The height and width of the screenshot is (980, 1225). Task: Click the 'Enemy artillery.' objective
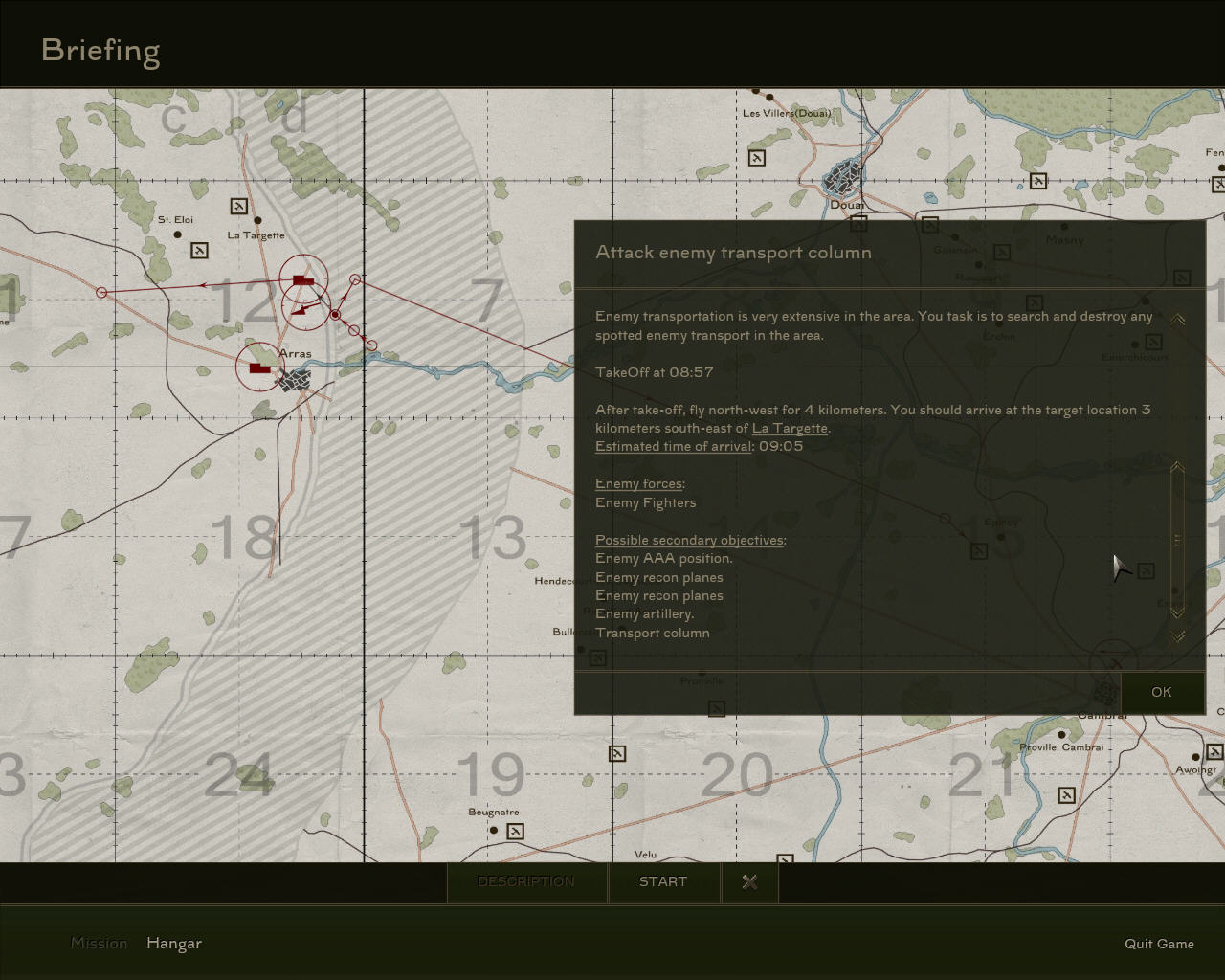(x=644, y=614)
